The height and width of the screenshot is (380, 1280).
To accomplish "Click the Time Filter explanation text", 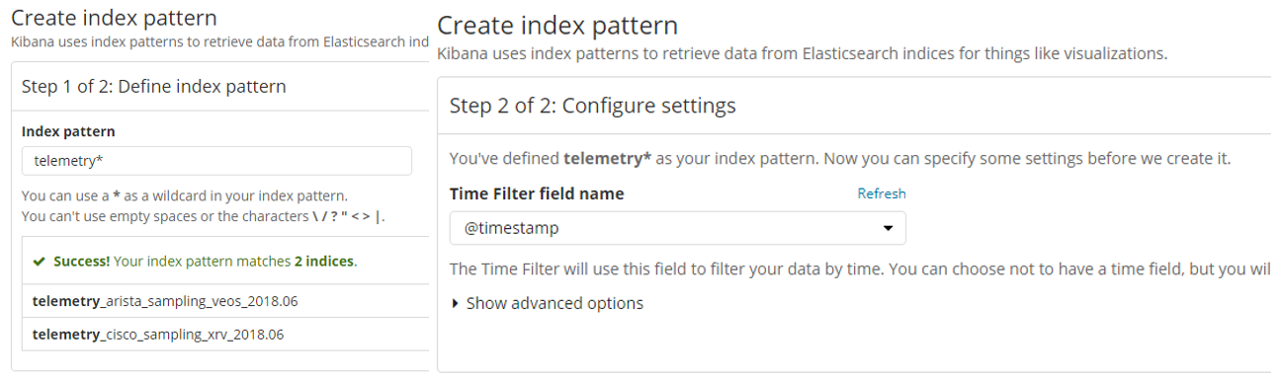I will pos(860,268).
